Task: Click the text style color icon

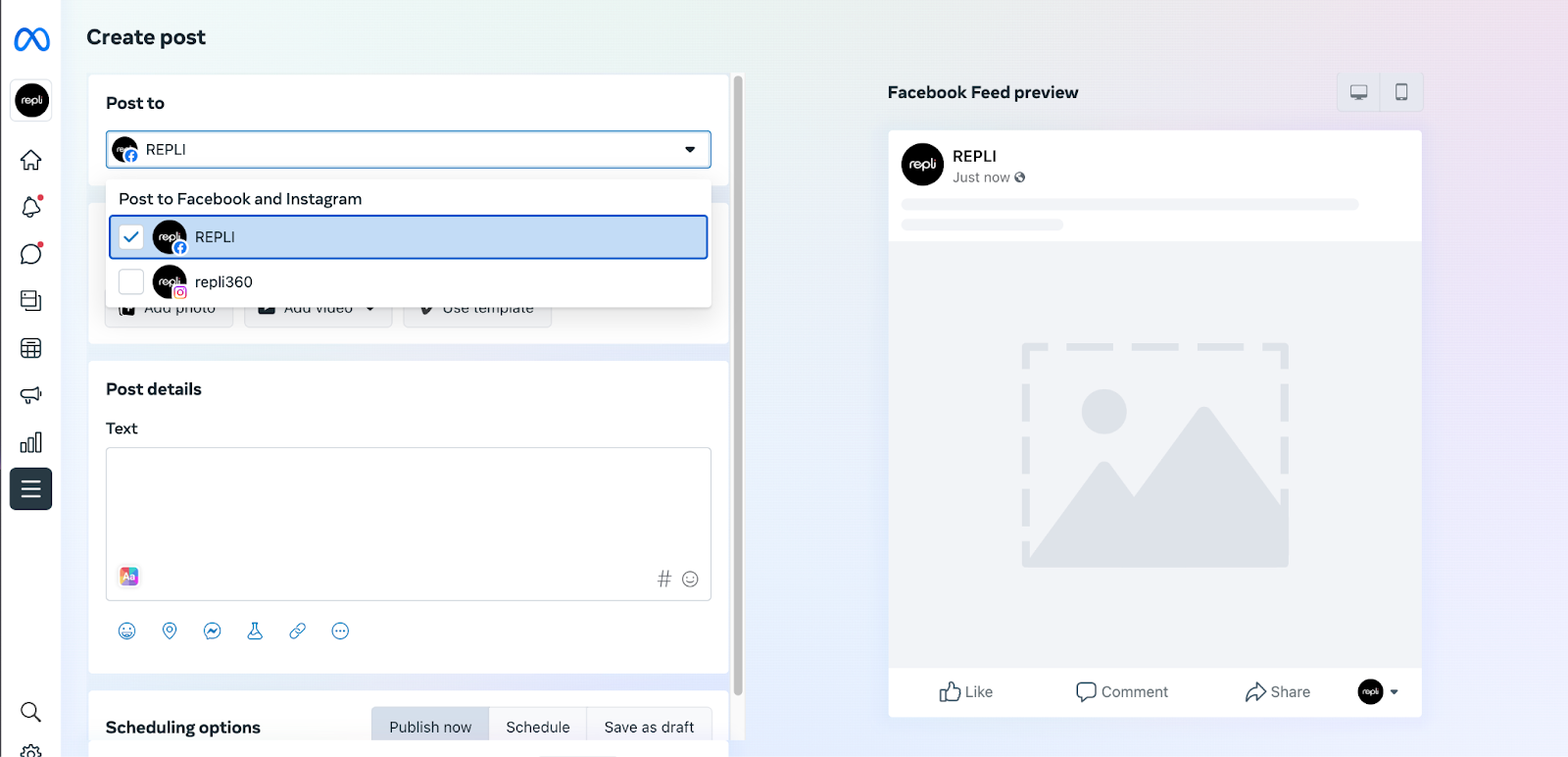Action: (128, 577)
